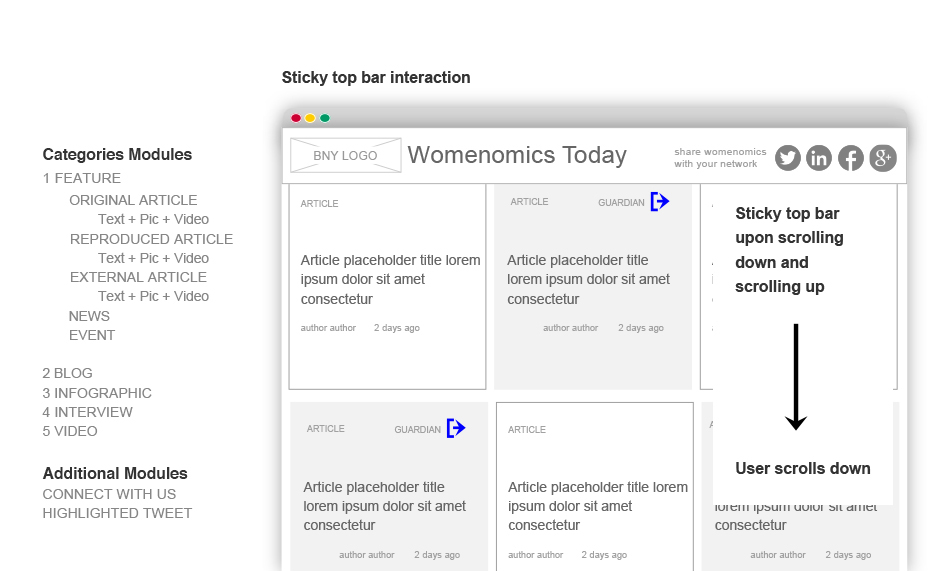Open the 5 VIDEO category
Screen dimensions: 952x571
pyautogui.click(x=70, y=431)
